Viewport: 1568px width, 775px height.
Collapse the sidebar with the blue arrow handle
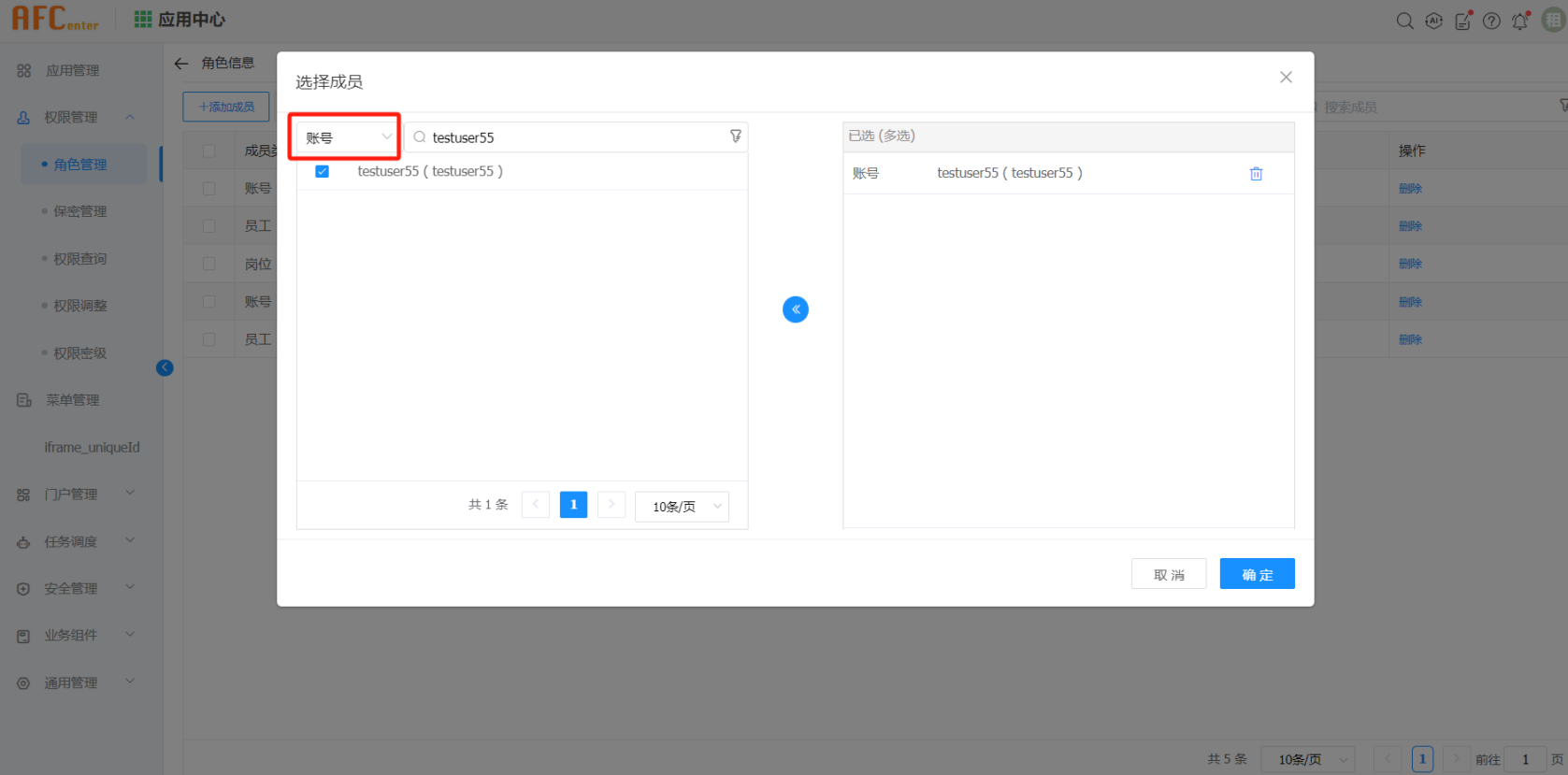point(165,367)
